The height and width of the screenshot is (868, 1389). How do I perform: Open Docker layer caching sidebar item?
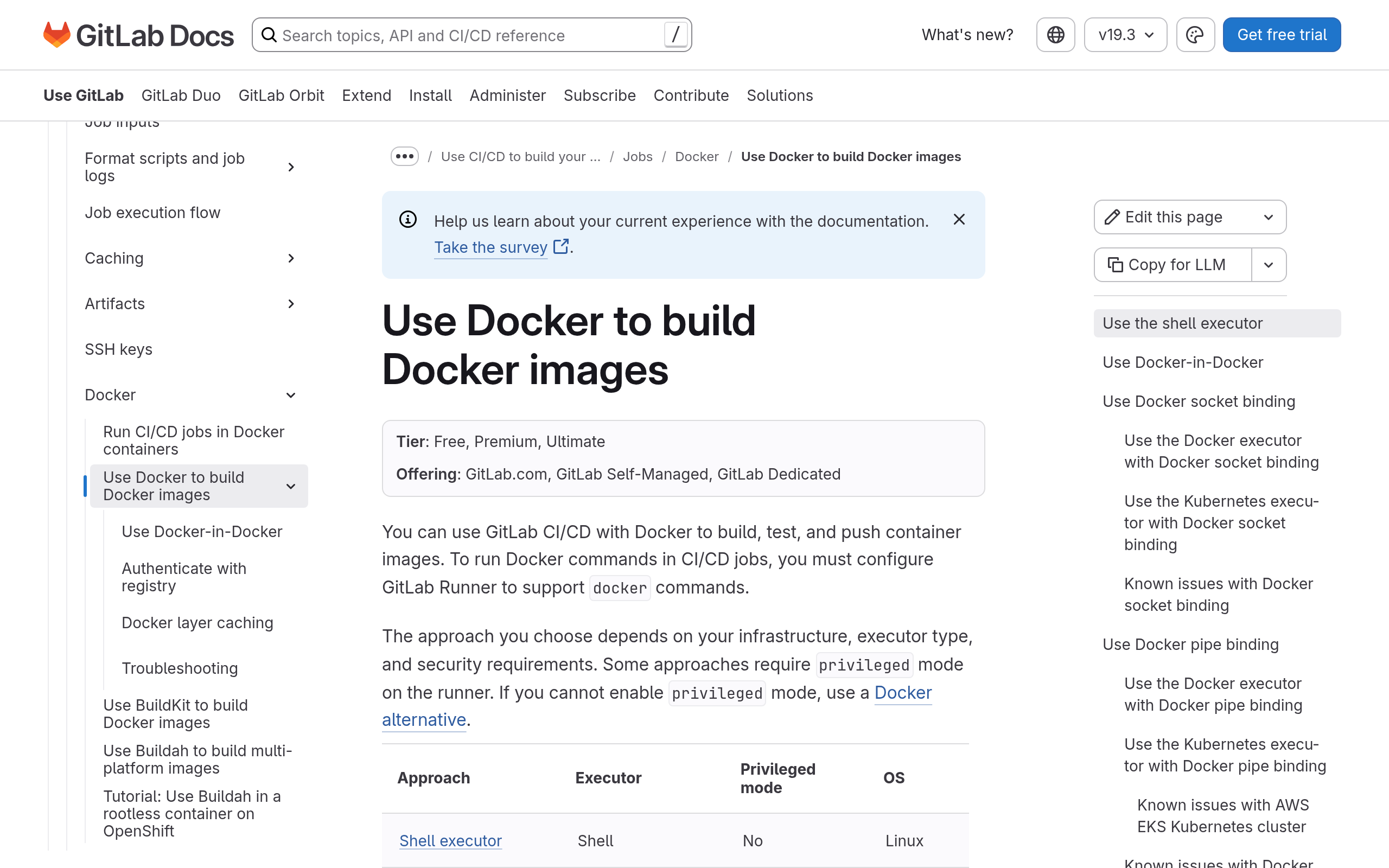[197, 623]
